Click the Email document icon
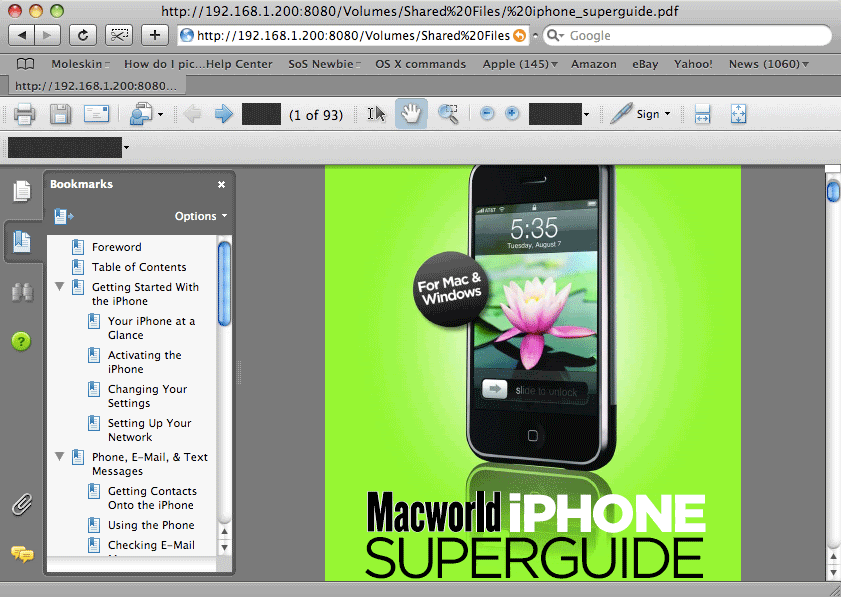 (x=97, y=114)
